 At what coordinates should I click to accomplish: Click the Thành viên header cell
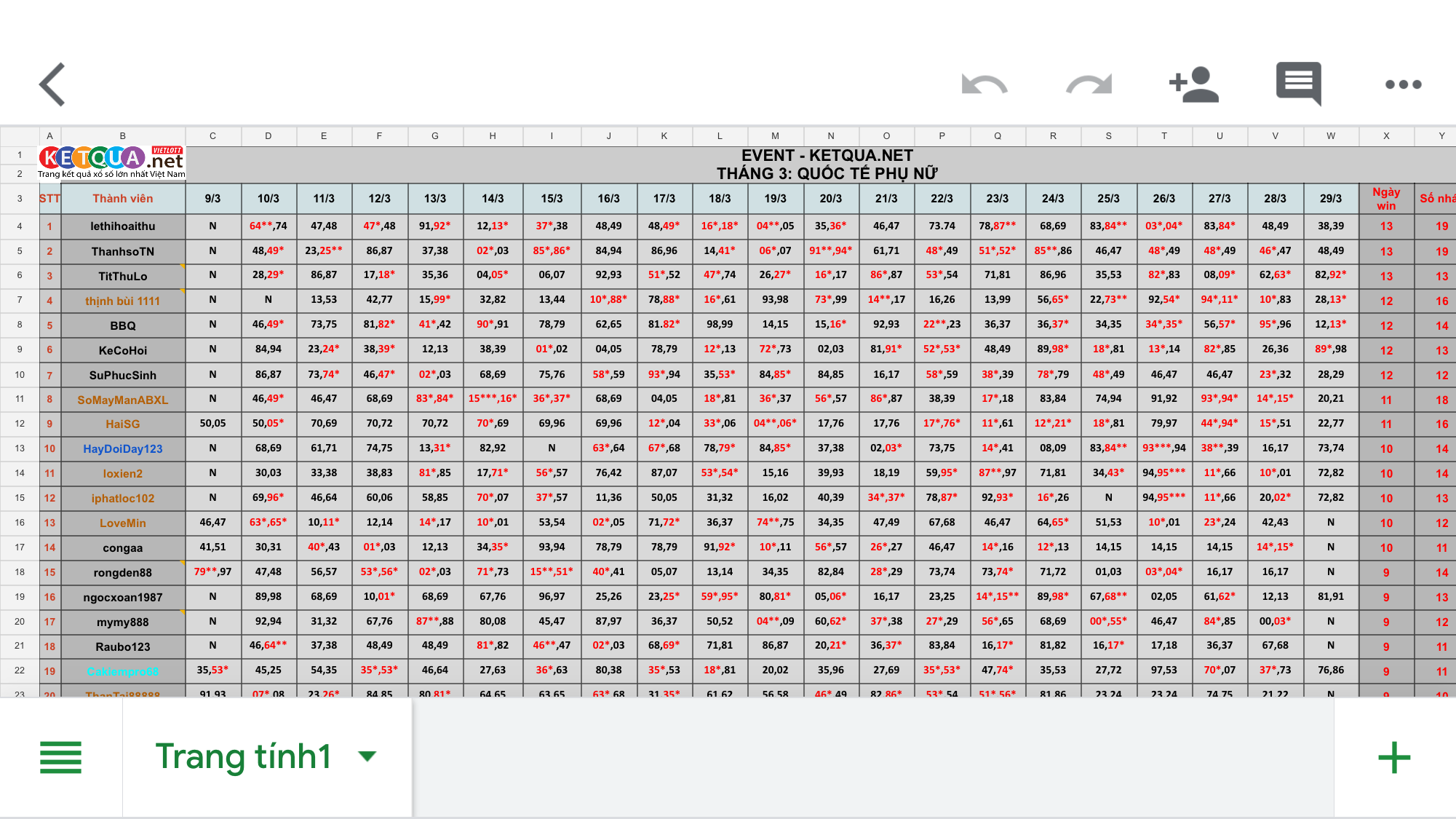coord(122,199)
